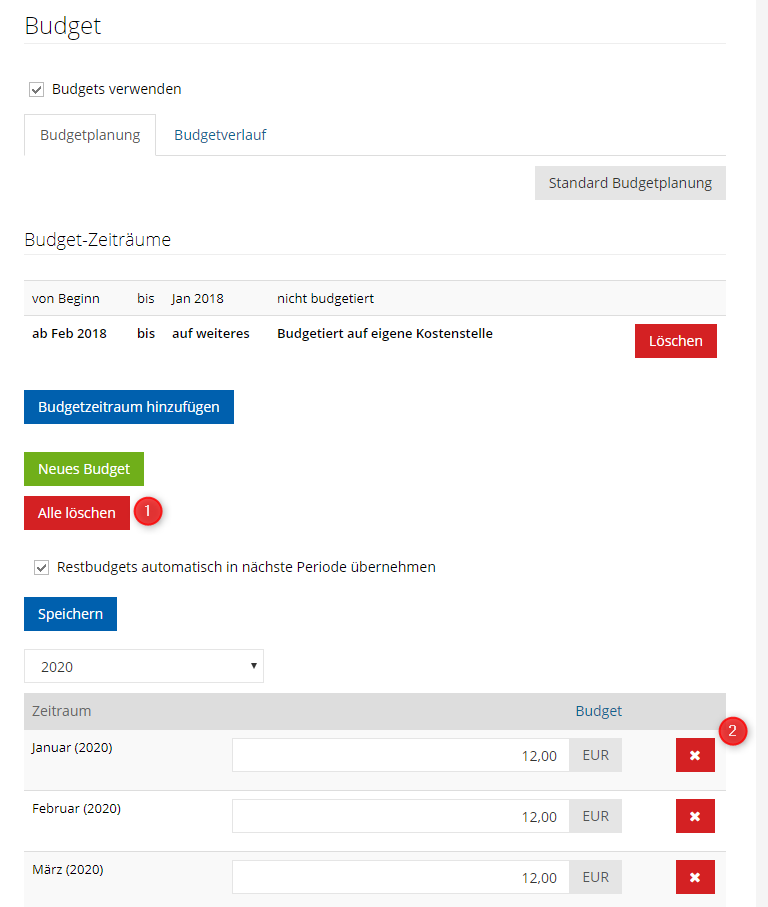Image resolution: width=768 pixels, height=907 pixels.
Task: Click Alle löschen to remove all budgets
Action: (77, 513)
